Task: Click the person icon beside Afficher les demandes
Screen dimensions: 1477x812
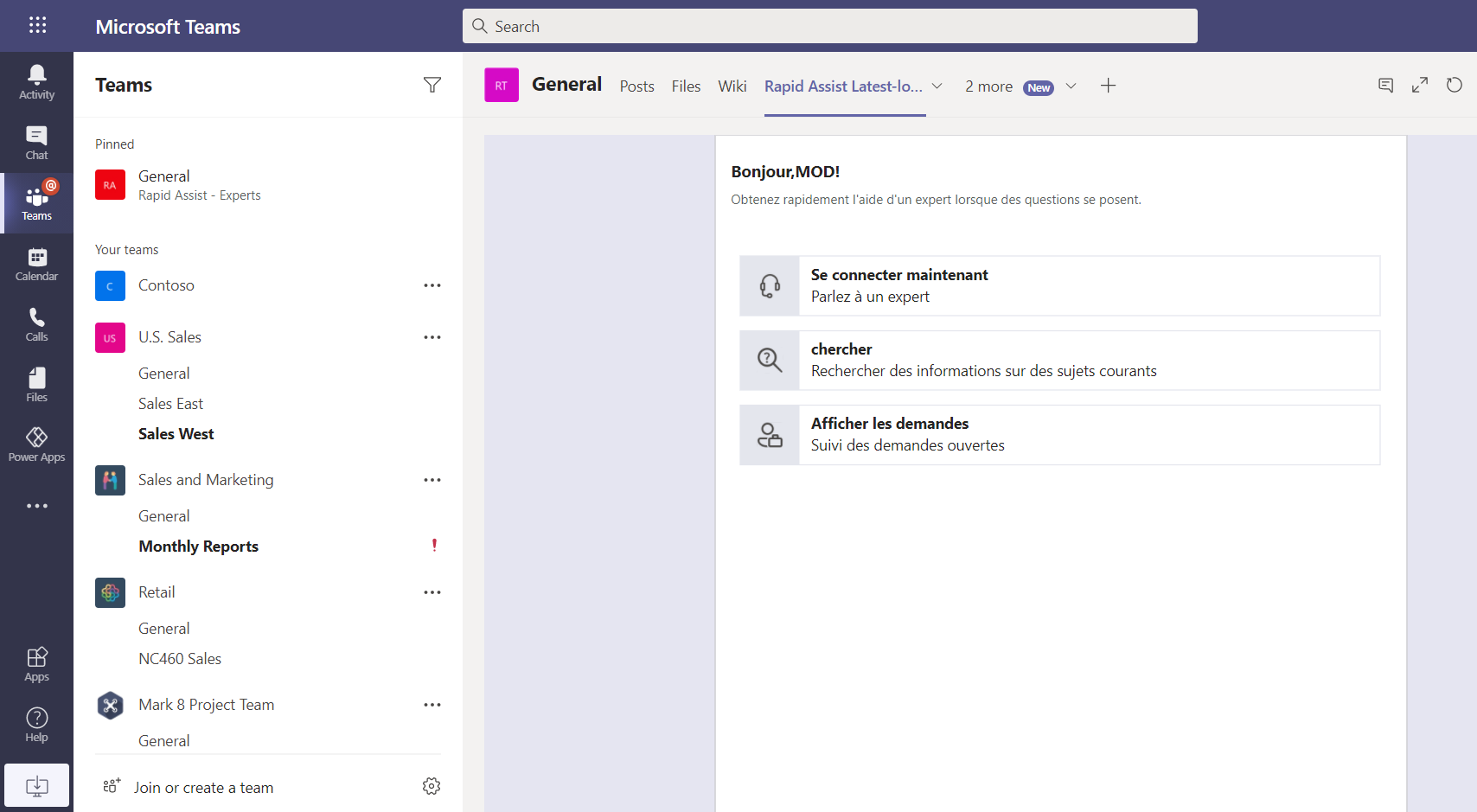Action: (x=770, y=434)
